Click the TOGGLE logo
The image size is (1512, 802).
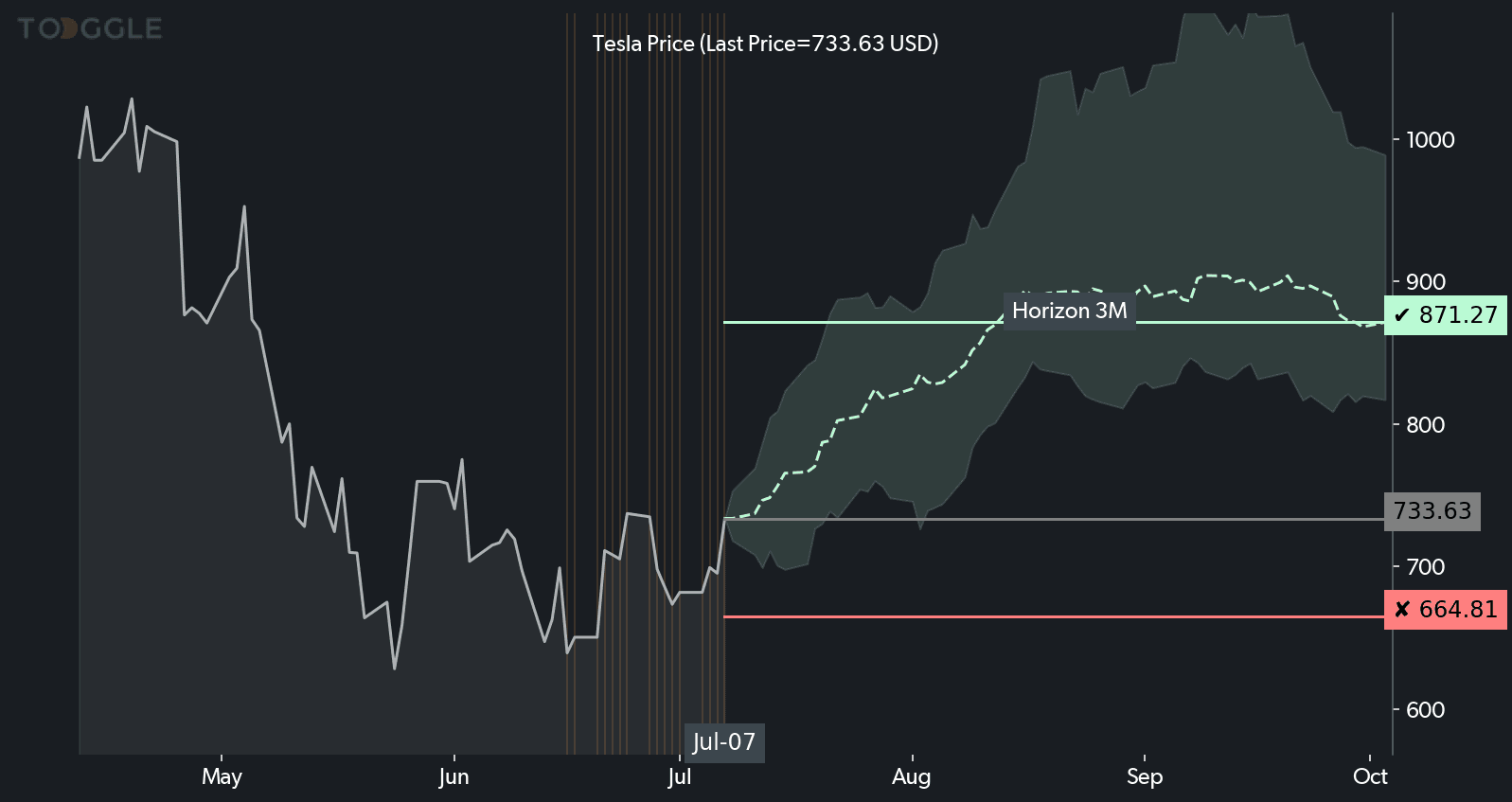point(90,28)
